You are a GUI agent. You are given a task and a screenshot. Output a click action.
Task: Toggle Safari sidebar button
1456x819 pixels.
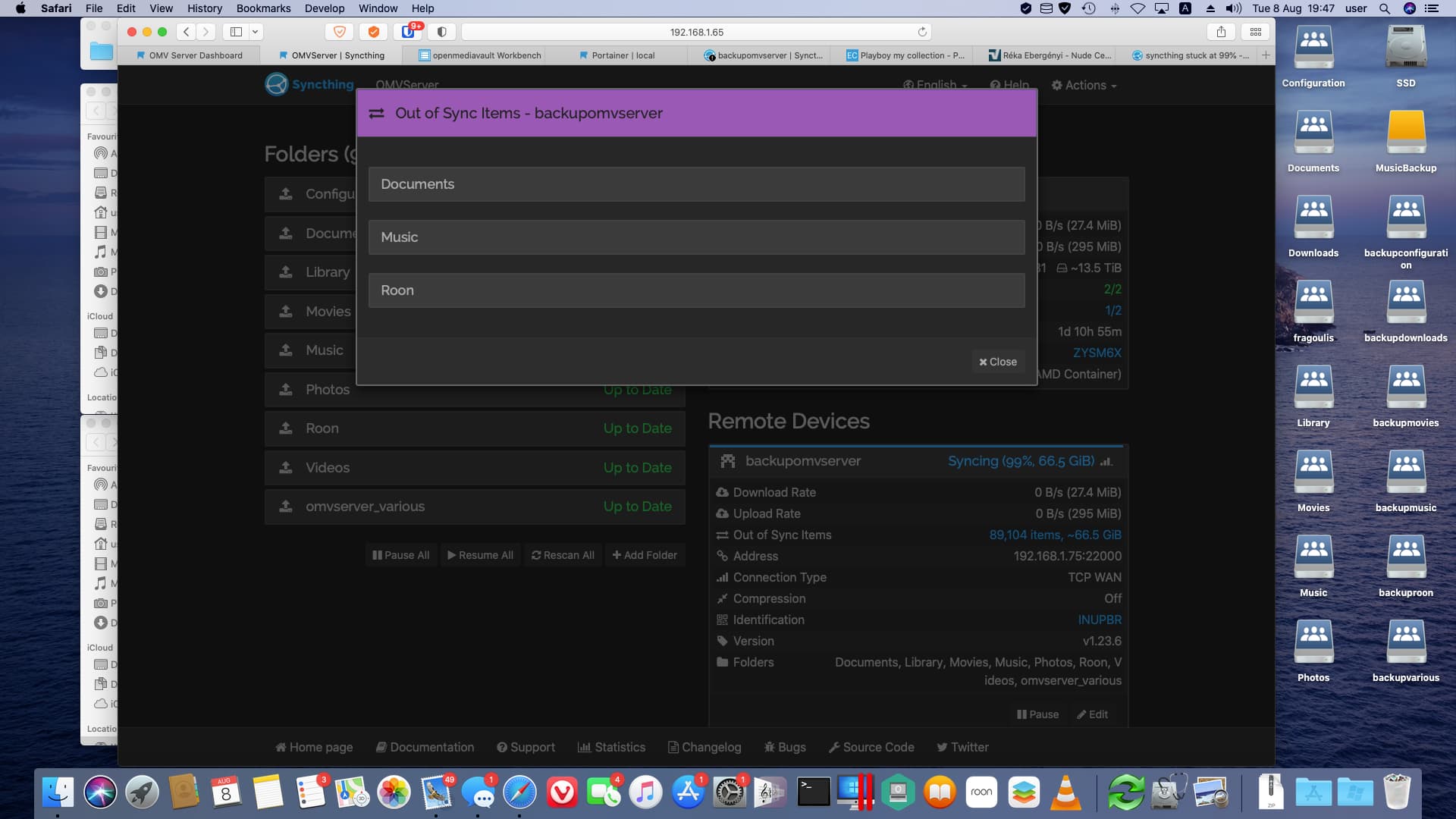pos(236,32)
